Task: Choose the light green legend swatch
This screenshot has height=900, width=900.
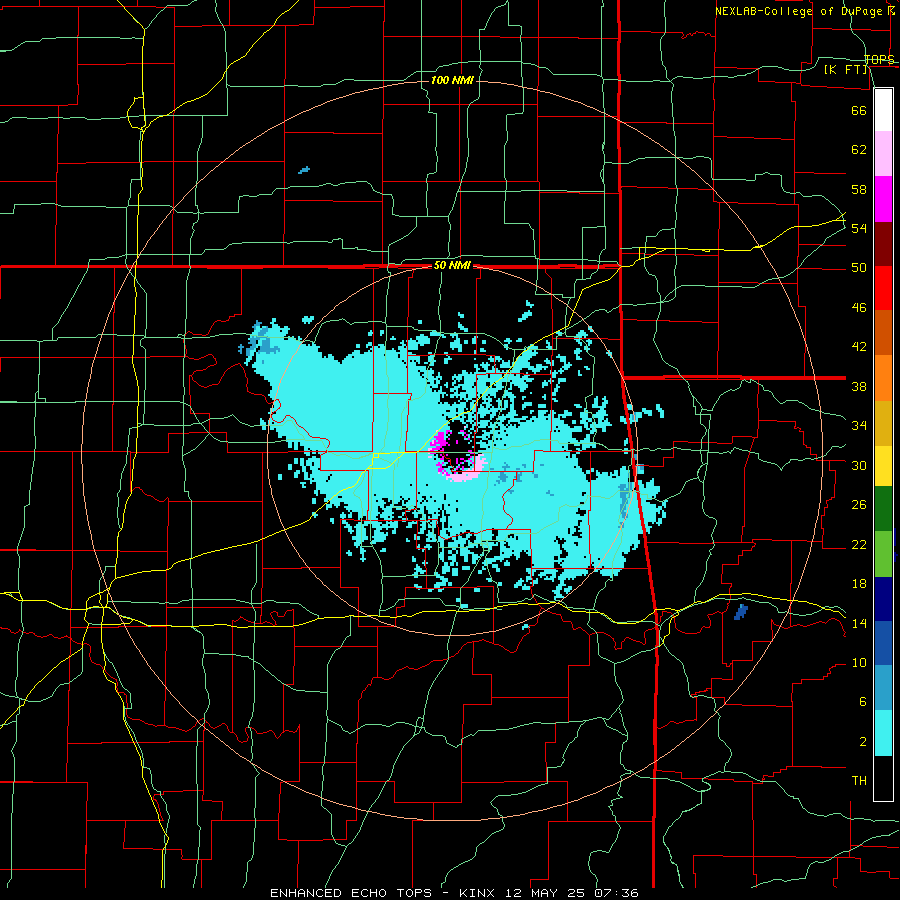Action: (883, 554)
